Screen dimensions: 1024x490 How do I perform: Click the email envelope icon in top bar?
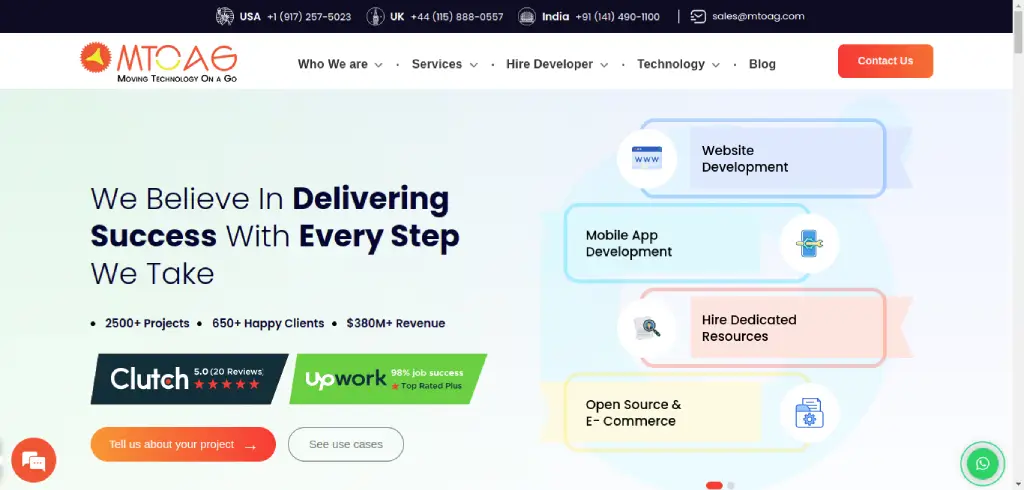698,16
